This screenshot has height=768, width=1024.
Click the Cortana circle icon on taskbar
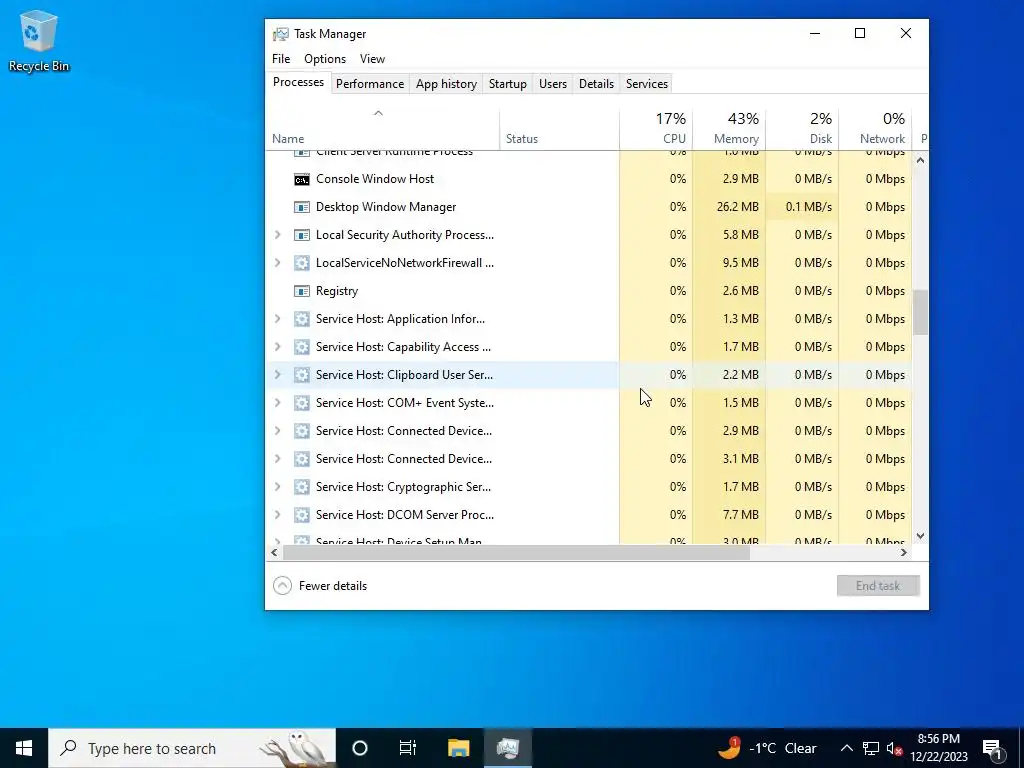point(360,748)
